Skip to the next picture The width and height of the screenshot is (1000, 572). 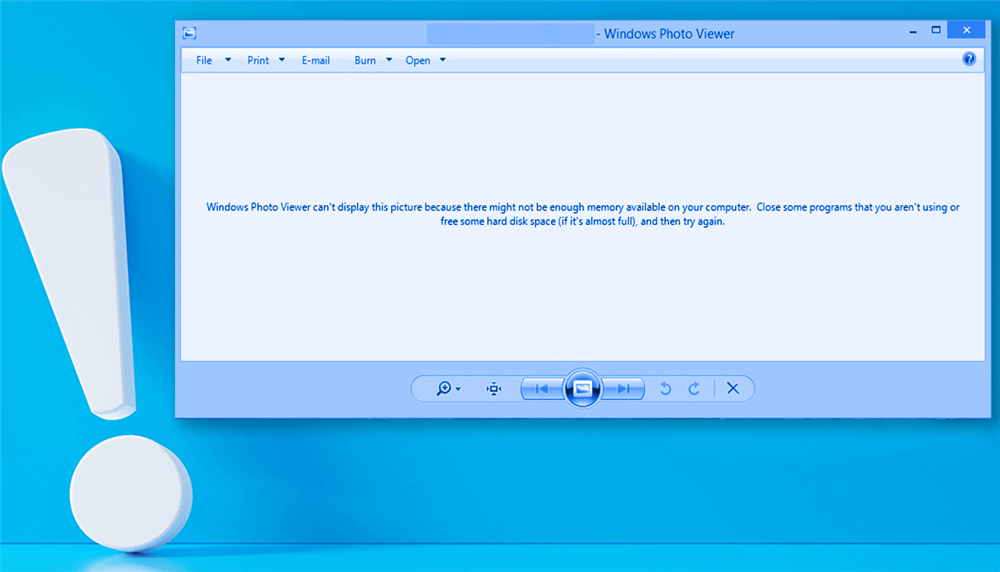pyautogui.click(x=624, y=389)
